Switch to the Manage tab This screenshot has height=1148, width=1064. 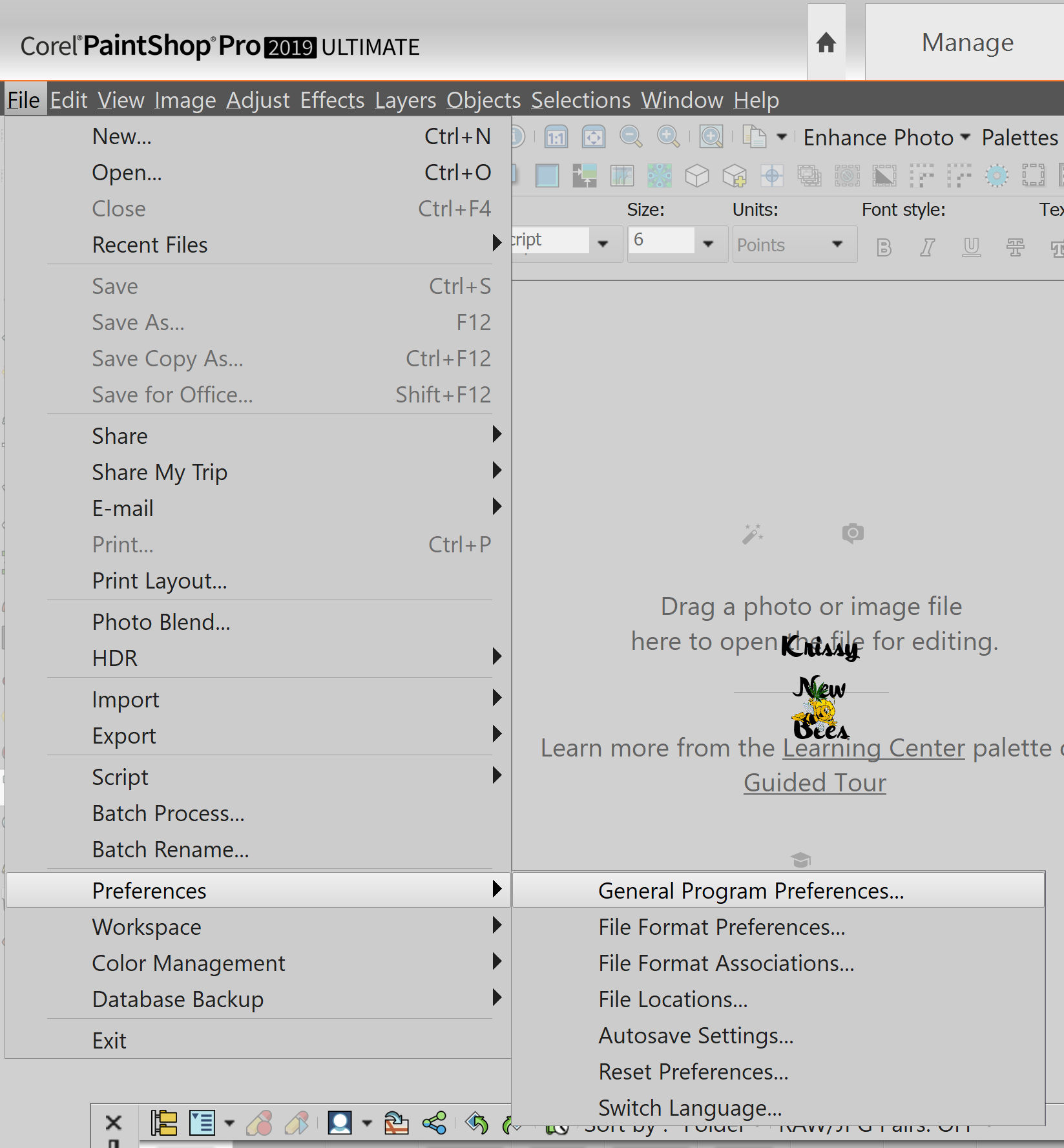coord(966,43)
